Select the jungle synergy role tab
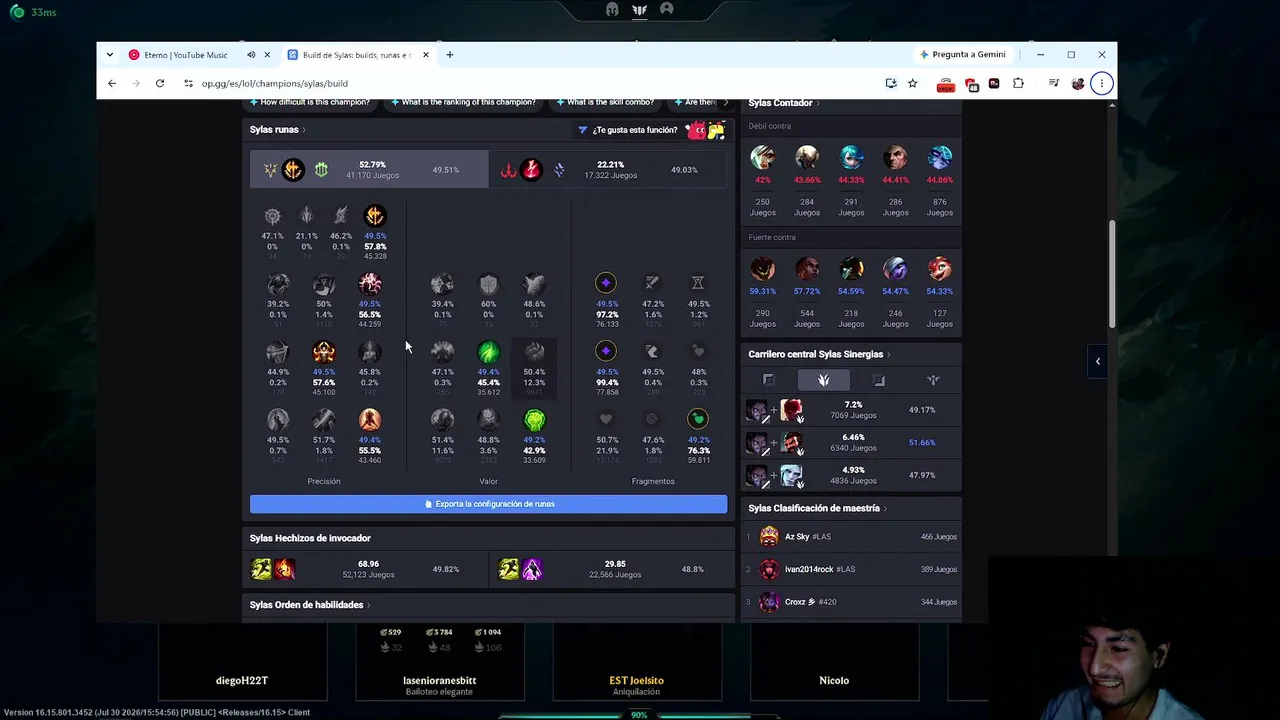 coord(824,380)
